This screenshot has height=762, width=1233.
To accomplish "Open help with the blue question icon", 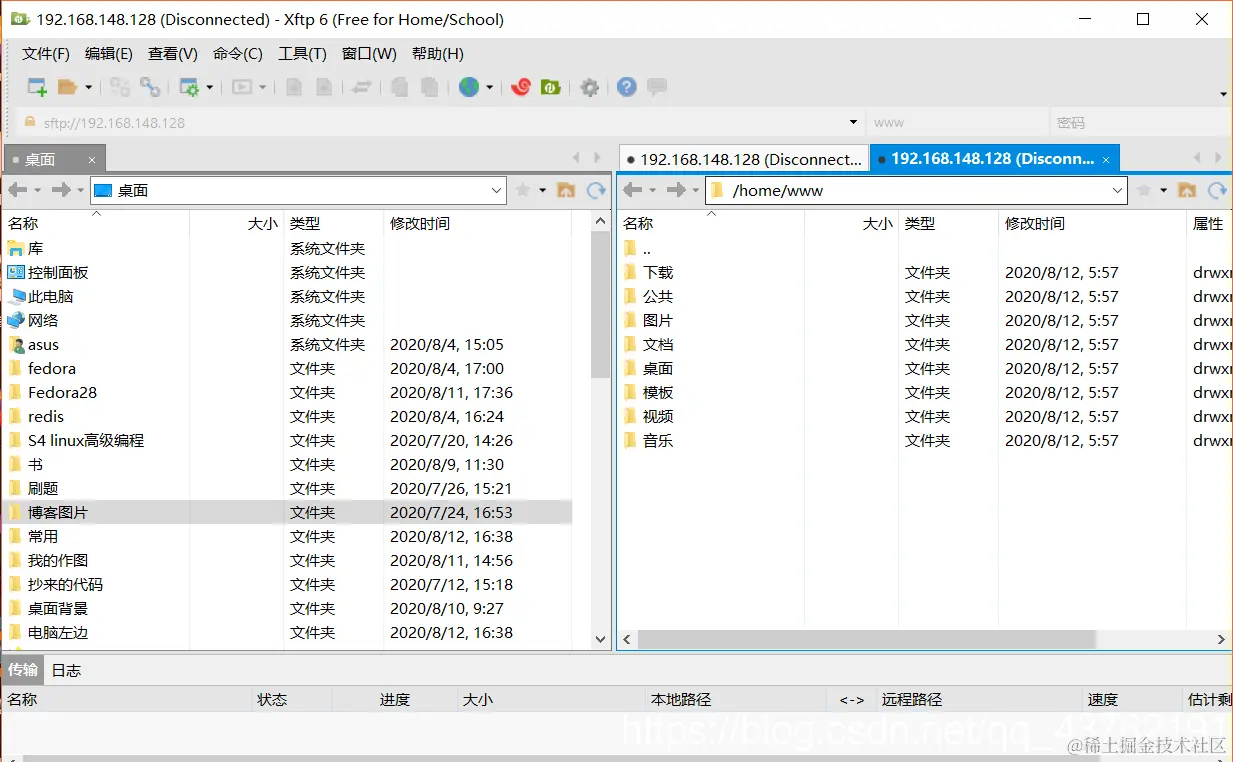I will pyautogui.click(x=627, y=87).
